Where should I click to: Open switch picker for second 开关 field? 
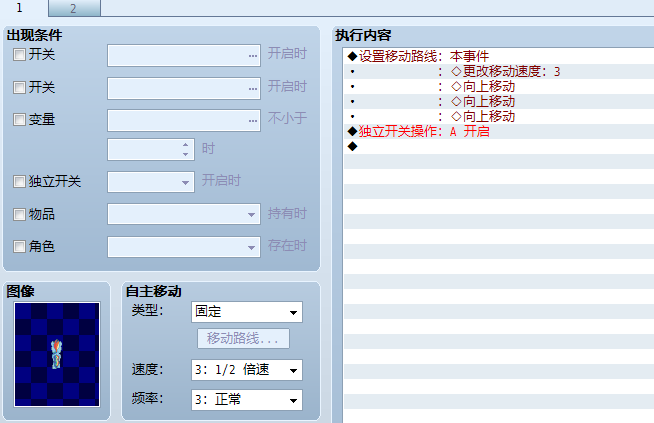[x=253, y=88]
